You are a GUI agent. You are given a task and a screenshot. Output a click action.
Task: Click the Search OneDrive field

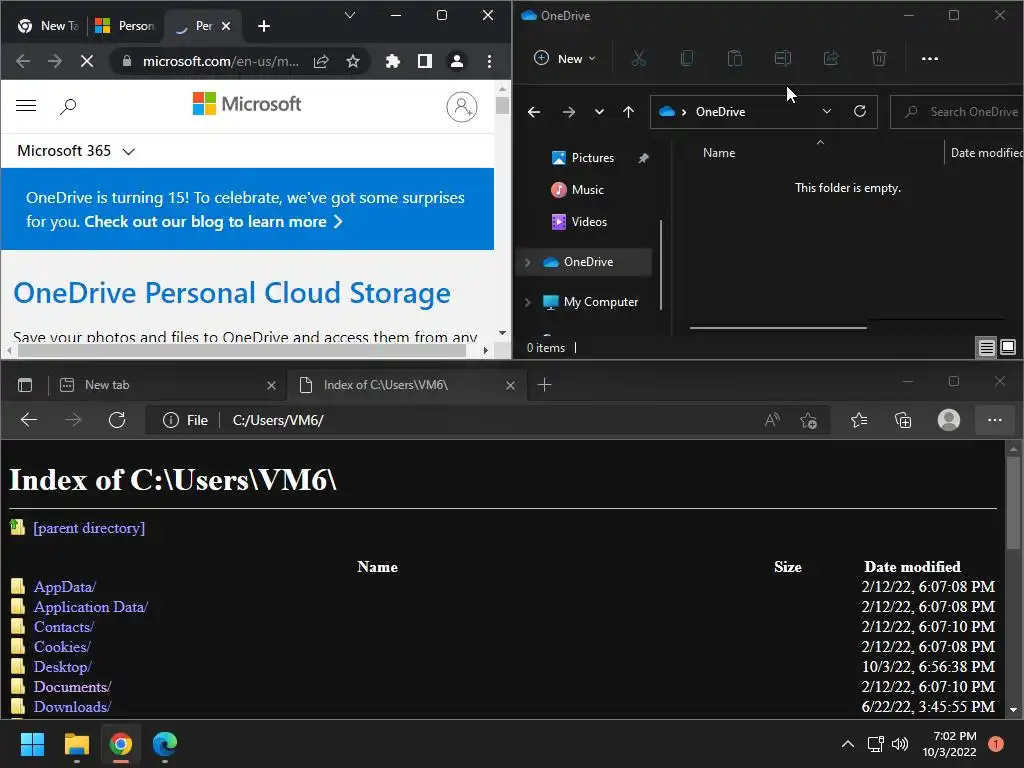957,112
